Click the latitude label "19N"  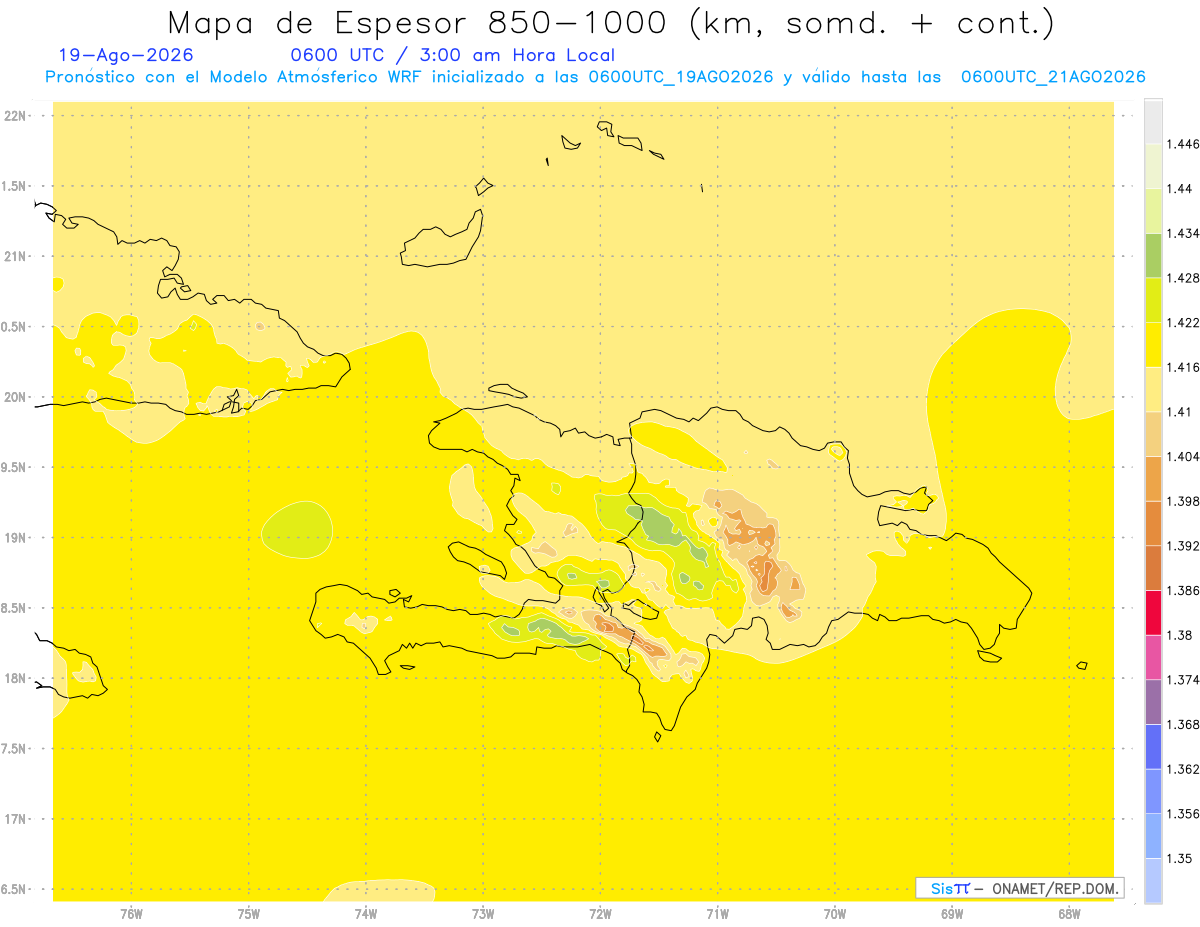(x=17, y=538)
